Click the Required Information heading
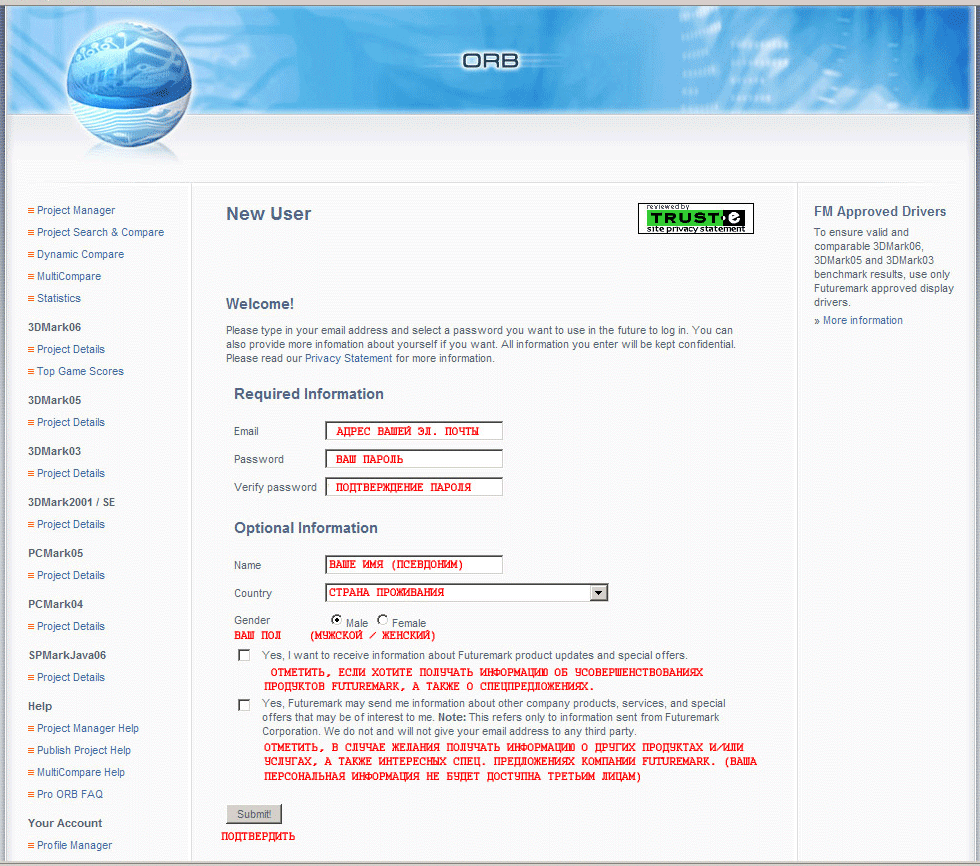The image size is (980, 866). [x=309, y=394]
